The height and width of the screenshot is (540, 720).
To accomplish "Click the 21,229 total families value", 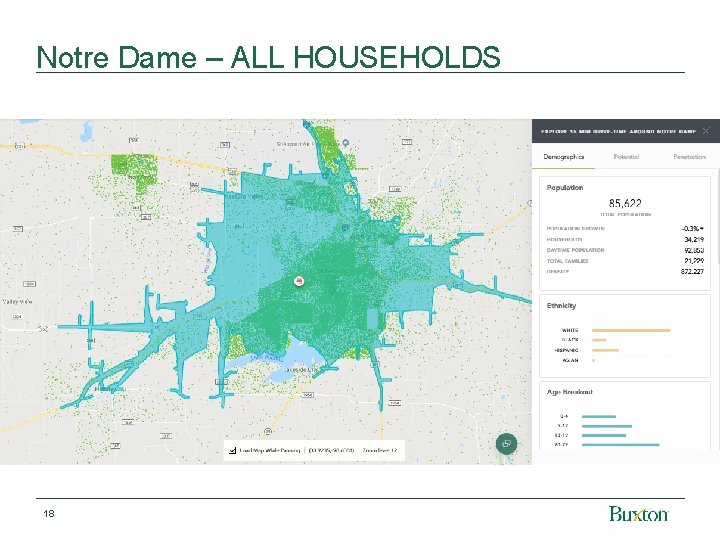I will pyautogui.click(x=694, y=261).
